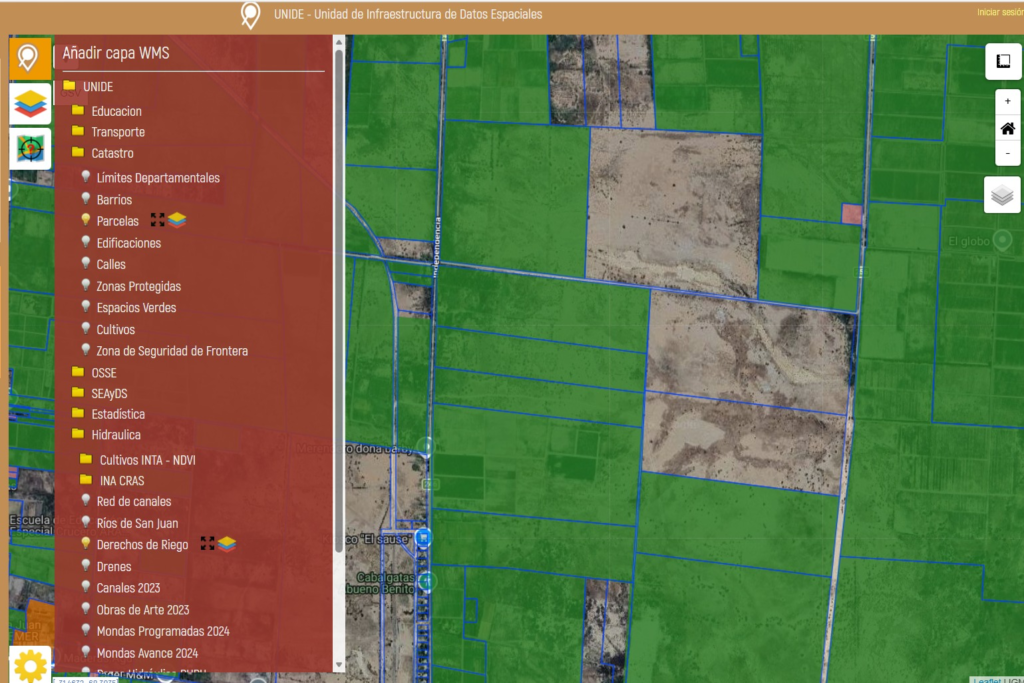
Task: Enable the Barrios layer bulb
Action: 86,199
